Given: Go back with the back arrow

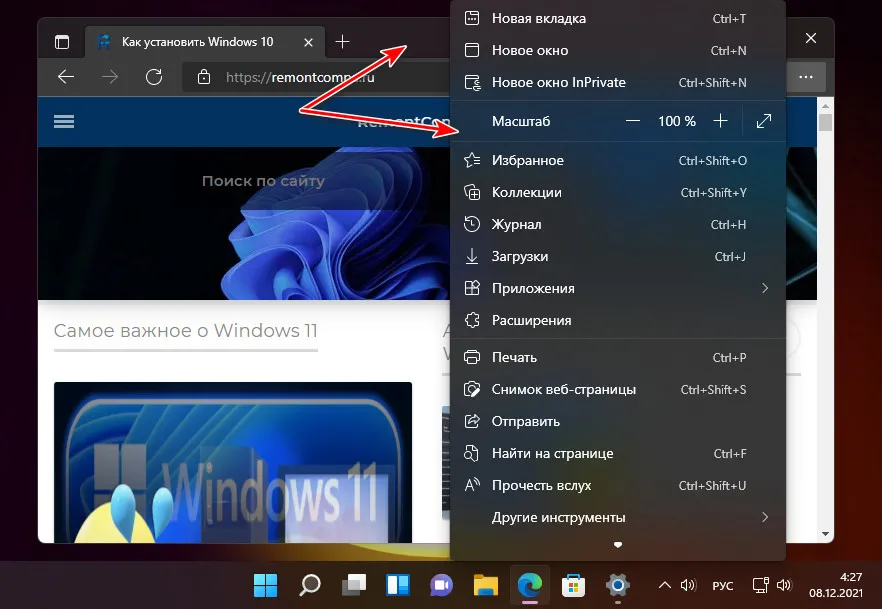Looking at the screenshot, I should click(x=66, y=77).
